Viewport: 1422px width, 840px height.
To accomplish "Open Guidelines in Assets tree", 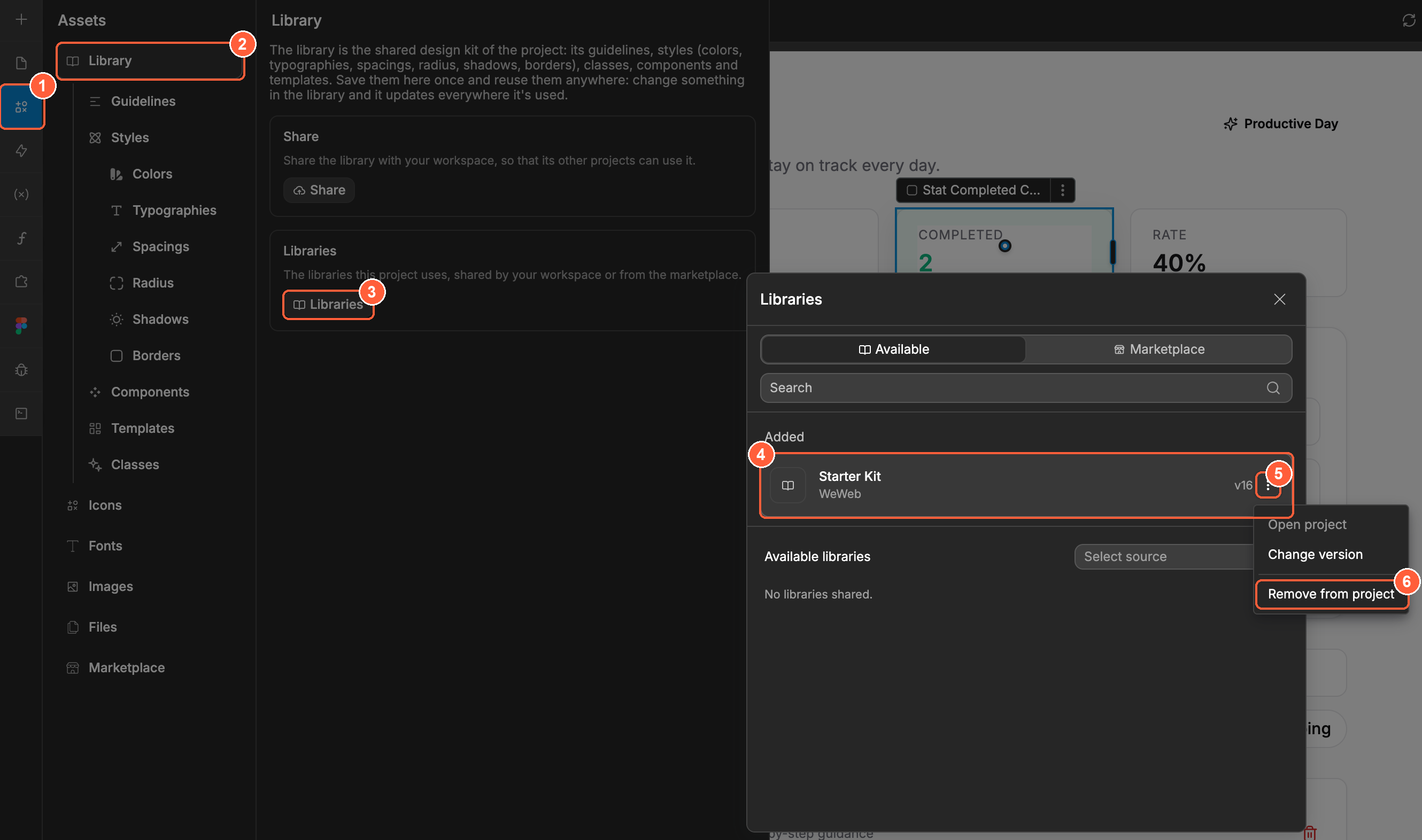I will tap(143, 102).
